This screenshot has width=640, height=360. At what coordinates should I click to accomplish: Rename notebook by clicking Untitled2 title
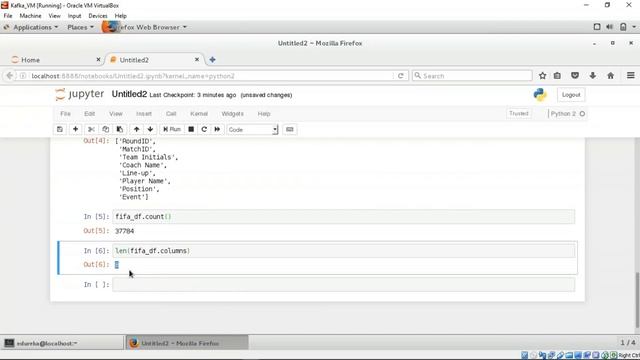point(129,94)
